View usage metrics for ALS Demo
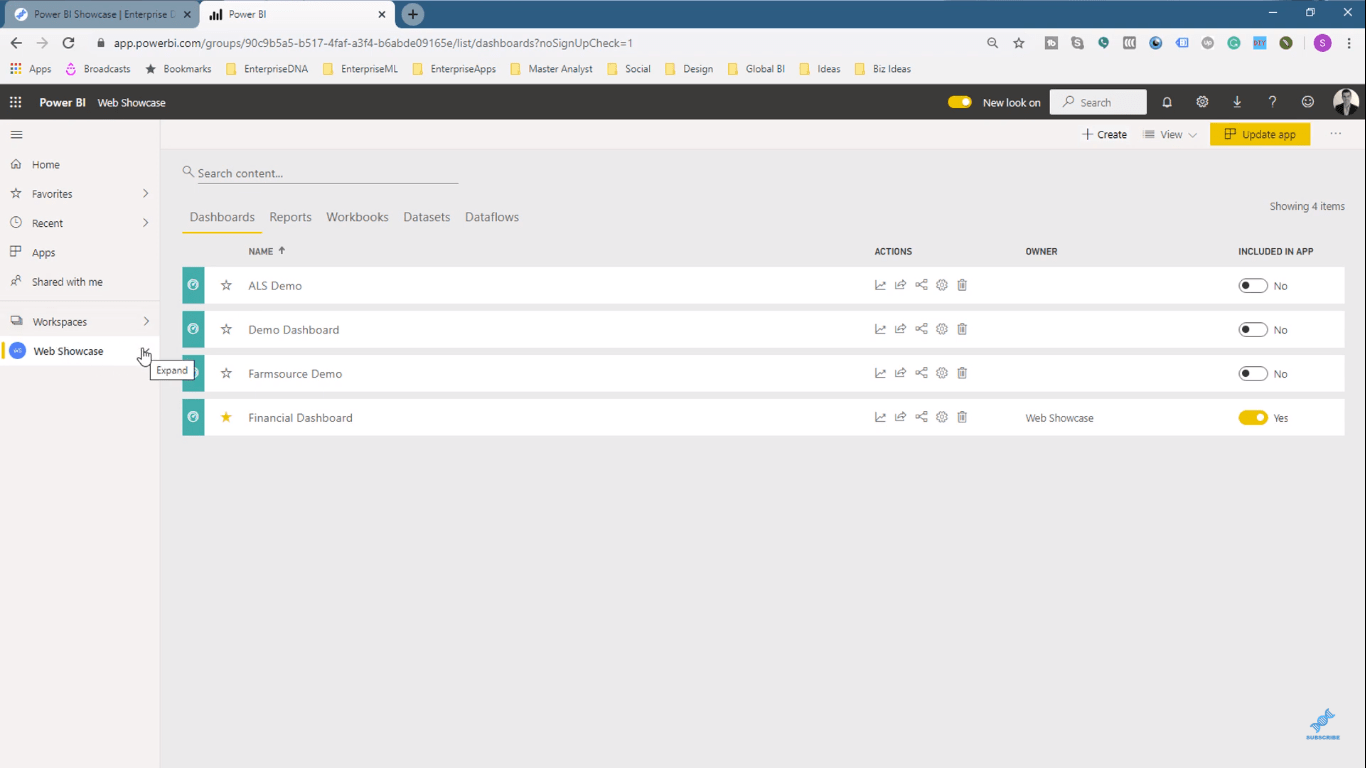Screen dimensions: 1366x768 coord(880,285)
